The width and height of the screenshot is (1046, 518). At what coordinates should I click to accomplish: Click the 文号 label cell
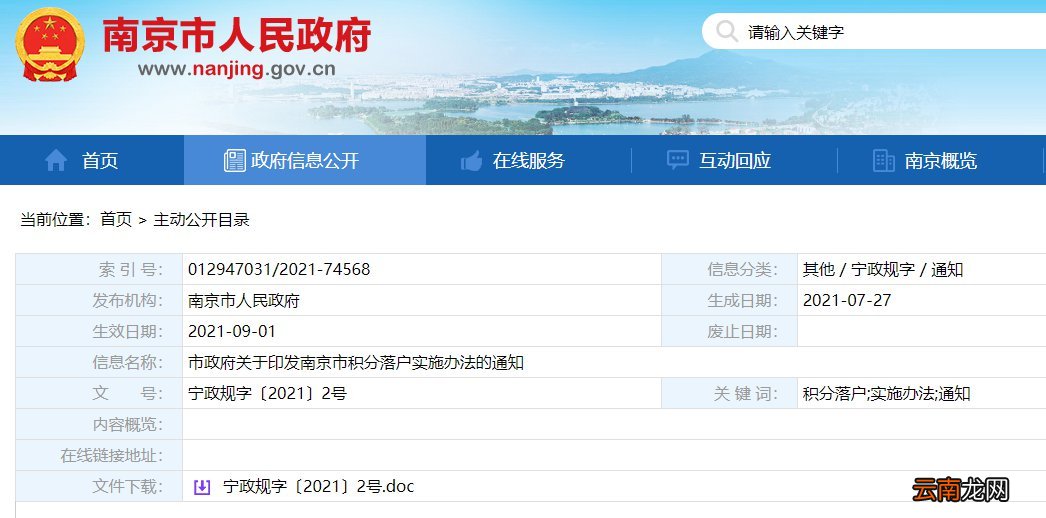coord(99,393)
